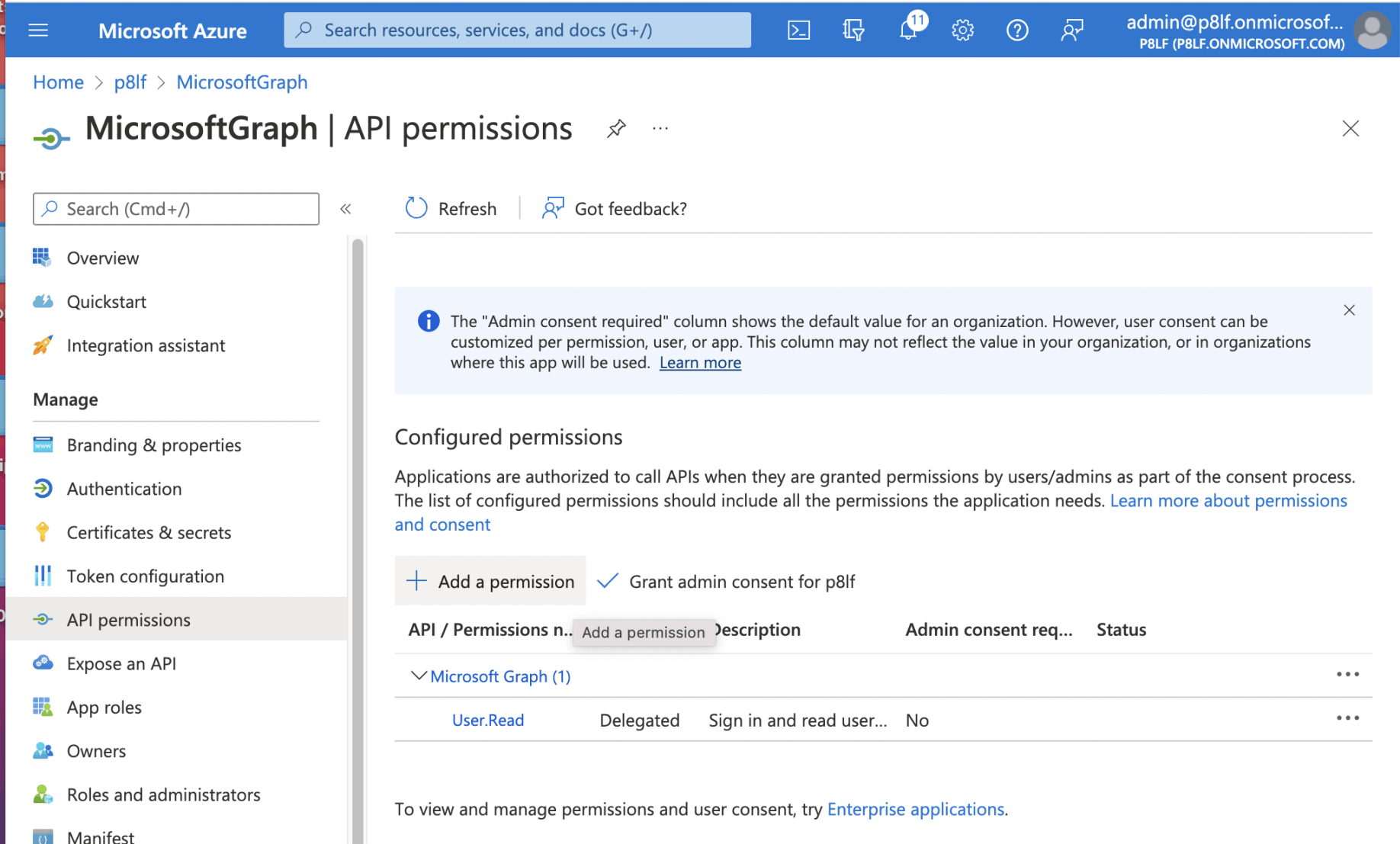Open the portal hamburger menu
The image size is (1400, 844).
[38, 30]
